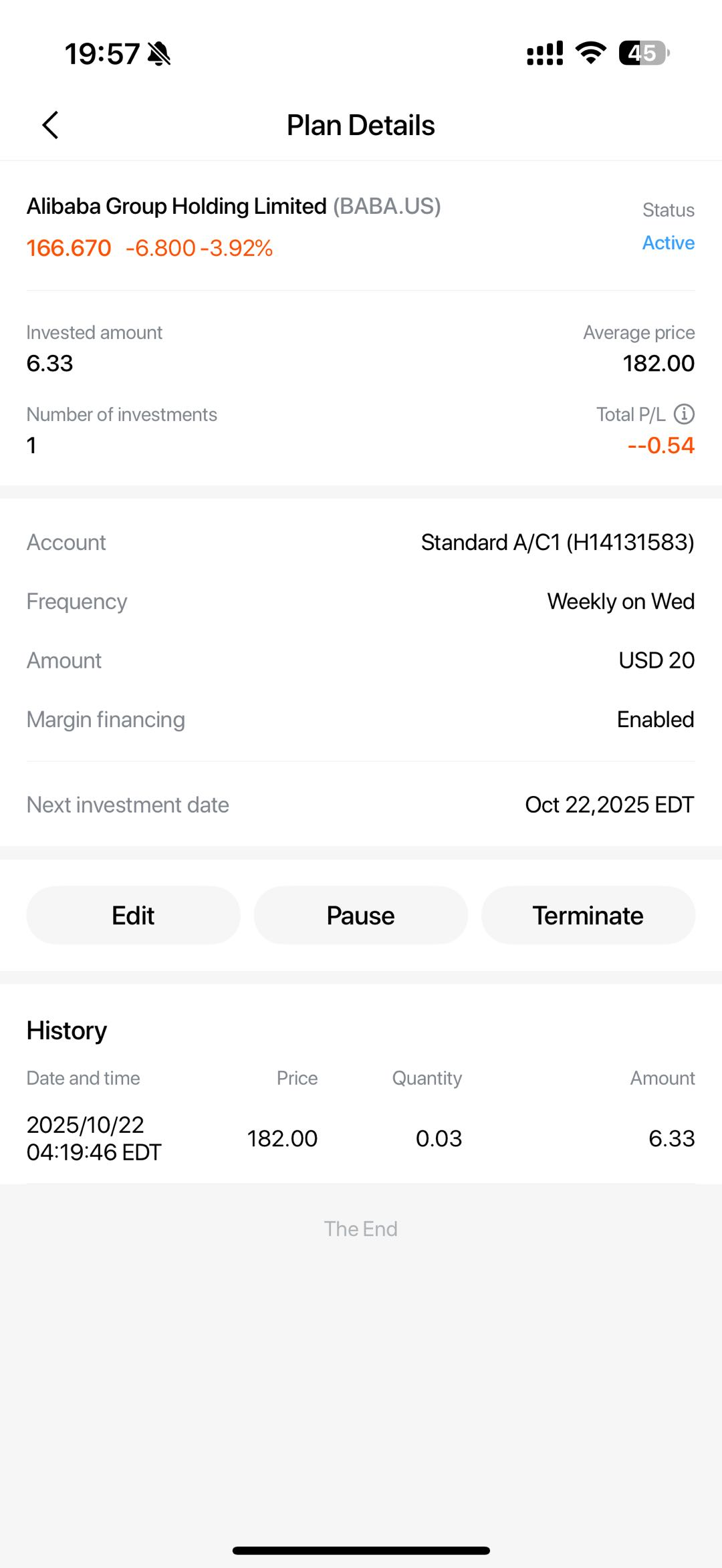Pause the investment plan
This screenshot has height=1568, width=722.
pyautogui.click(x=360, y=915)
